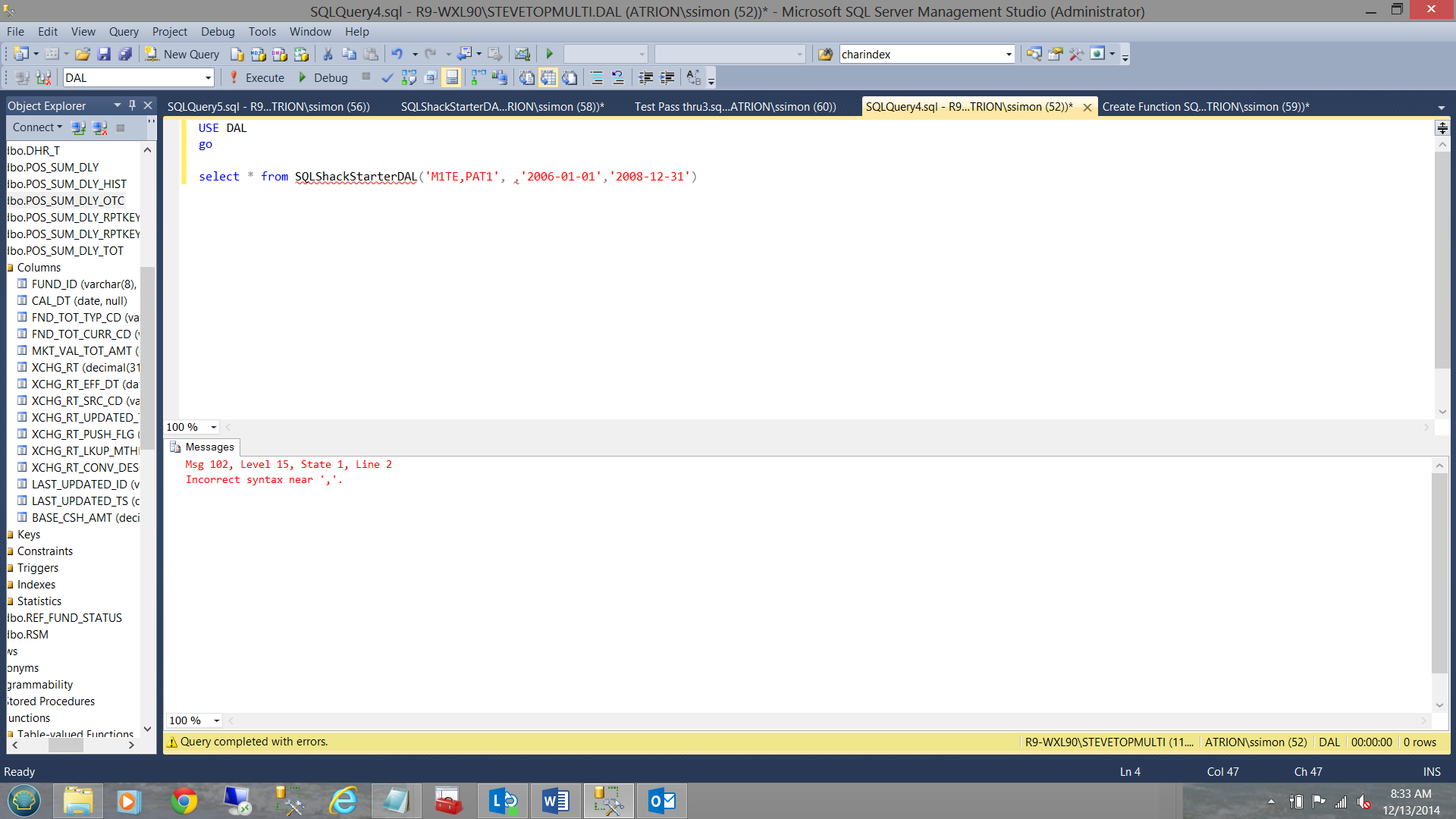Click the Increase Indent icon
This screenshot has height=819, width=1456.
[x=667, y=77]
